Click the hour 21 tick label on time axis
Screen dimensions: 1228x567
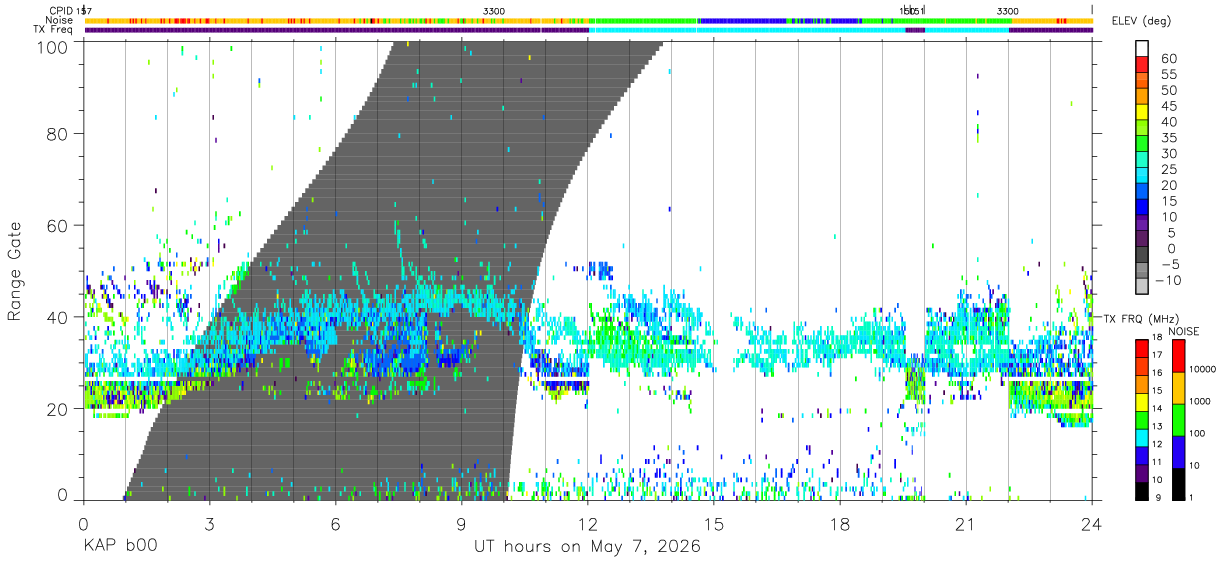(966, 524)
